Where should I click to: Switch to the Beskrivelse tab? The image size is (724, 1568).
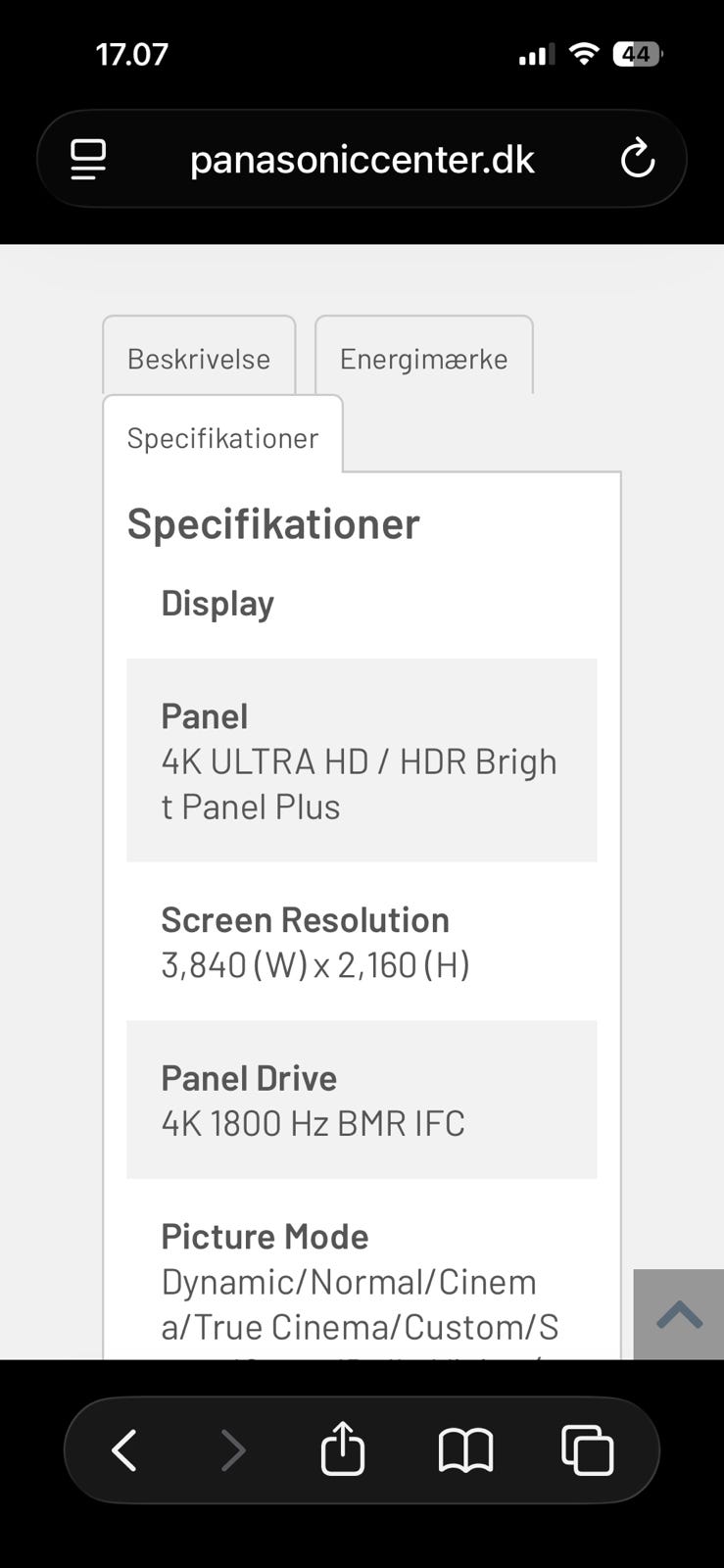pyautogui.click(x=199, y=358)
